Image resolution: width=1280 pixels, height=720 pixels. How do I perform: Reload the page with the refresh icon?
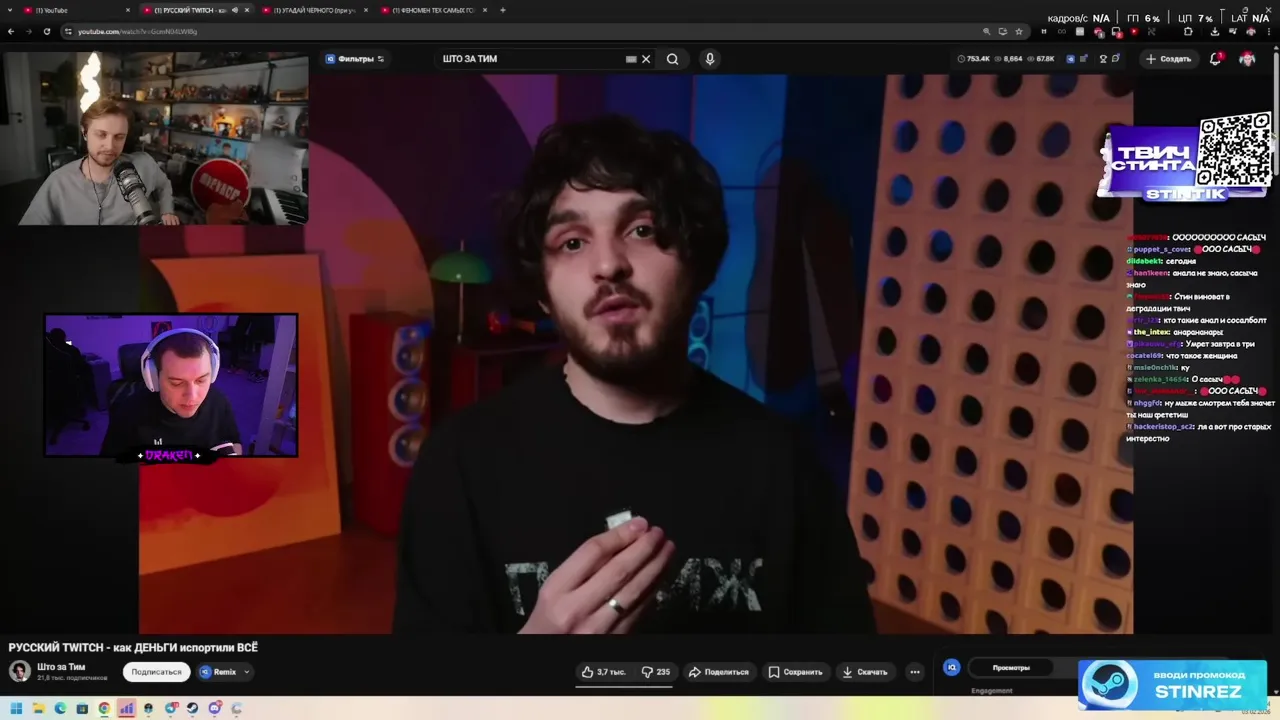46,31
